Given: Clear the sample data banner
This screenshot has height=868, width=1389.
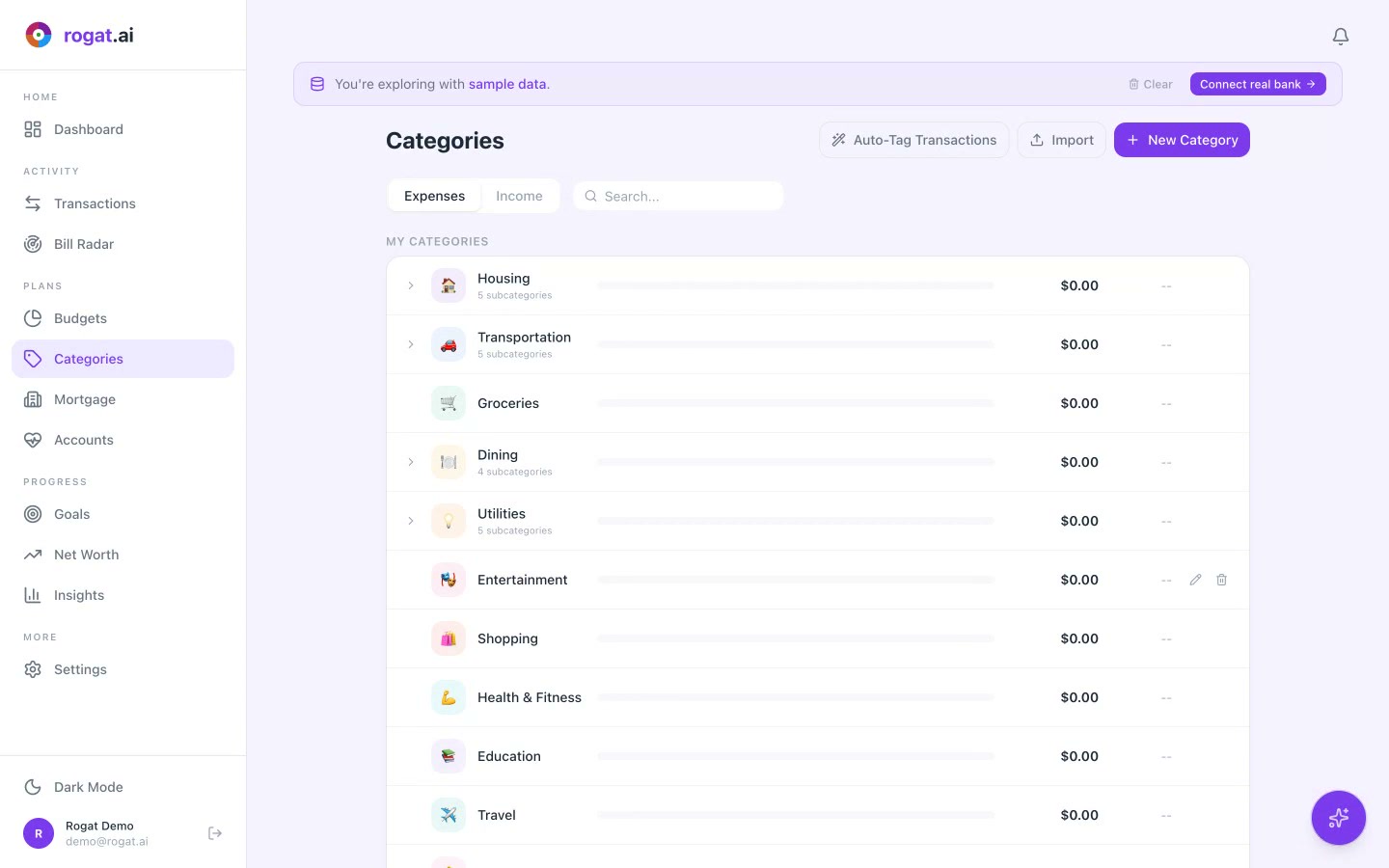Looking at the screenshot, I should (x=1149, y=84).
